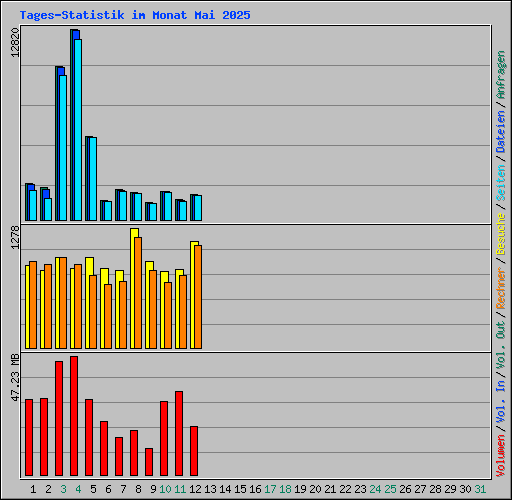Click day number 9 on the x-axis
512x500 pixels.
pos(153,489)
